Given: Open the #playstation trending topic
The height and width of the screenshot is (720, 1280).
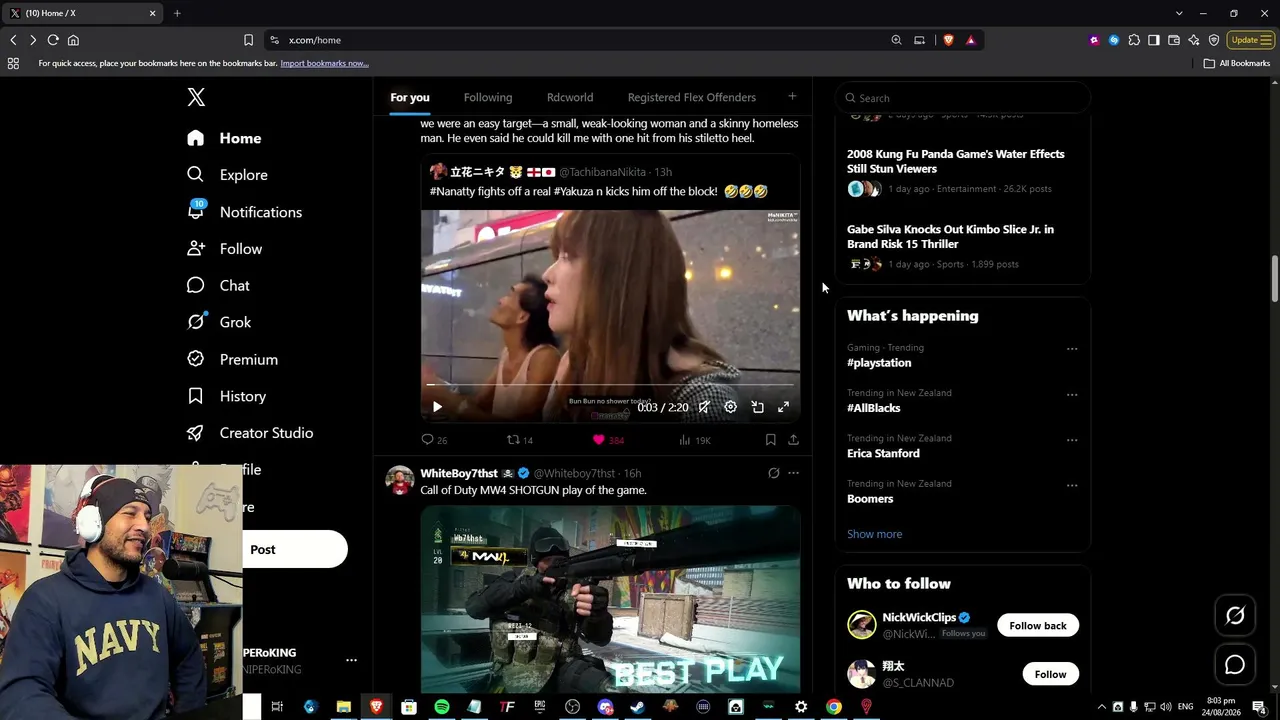Looking at the screenshot, I should click(x=879, y=363).
